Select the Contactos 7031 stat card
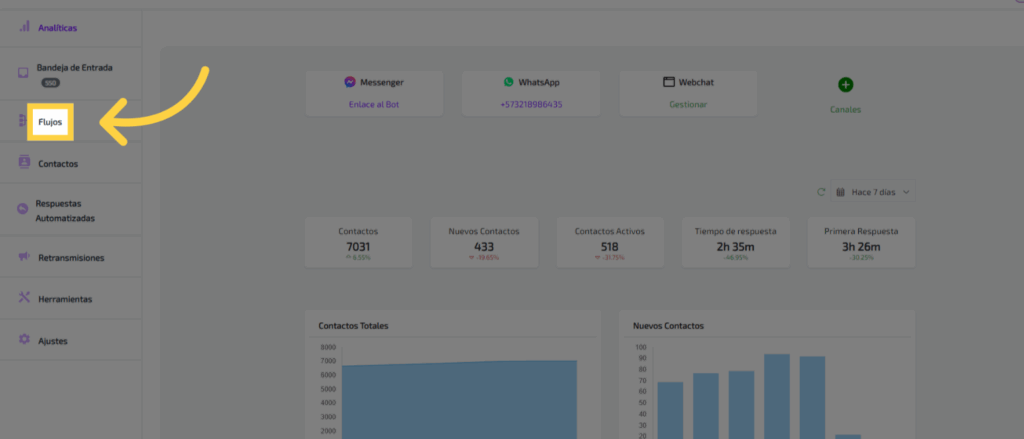The width and height of the screenshot is (1024, 439). [x=358, y=242]
